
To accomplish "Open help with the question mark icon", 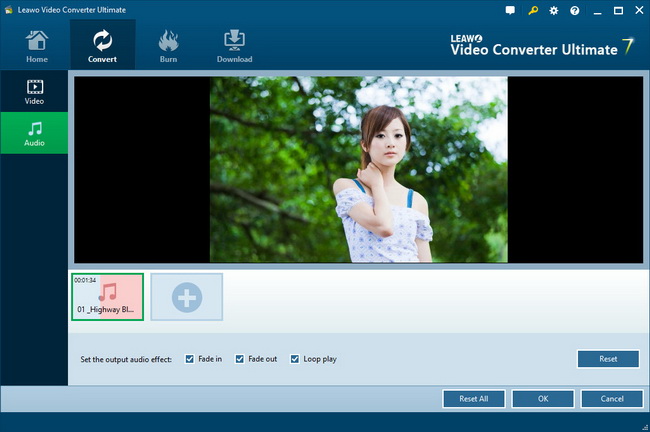I will (574, 10).
